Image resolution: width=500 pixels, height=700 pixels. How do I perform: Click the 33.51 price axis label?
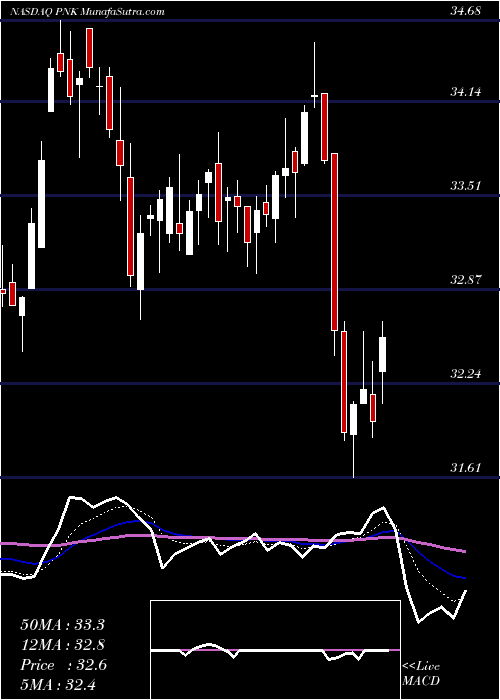466,186
